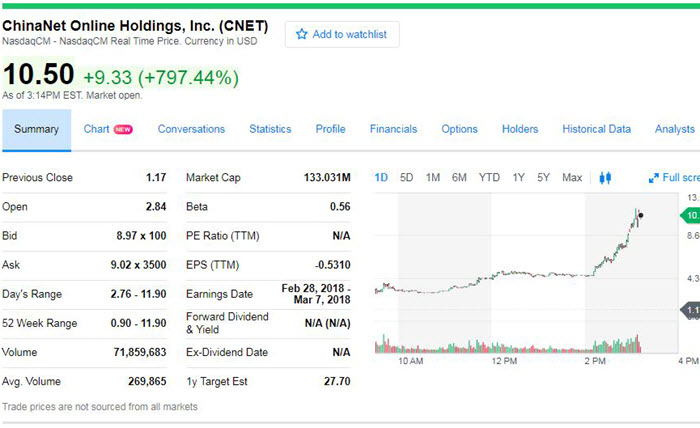The width and height of the screenshot is (700, 428).
Task: Click the Full screen link text
Action: (681, 178)
